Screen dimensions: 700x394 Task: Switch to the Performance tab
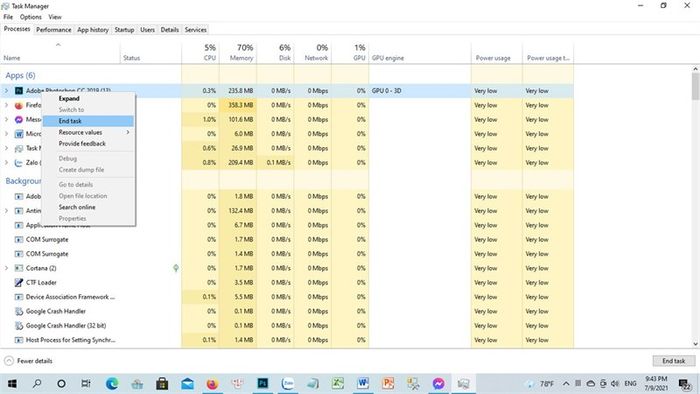(54, 29)
